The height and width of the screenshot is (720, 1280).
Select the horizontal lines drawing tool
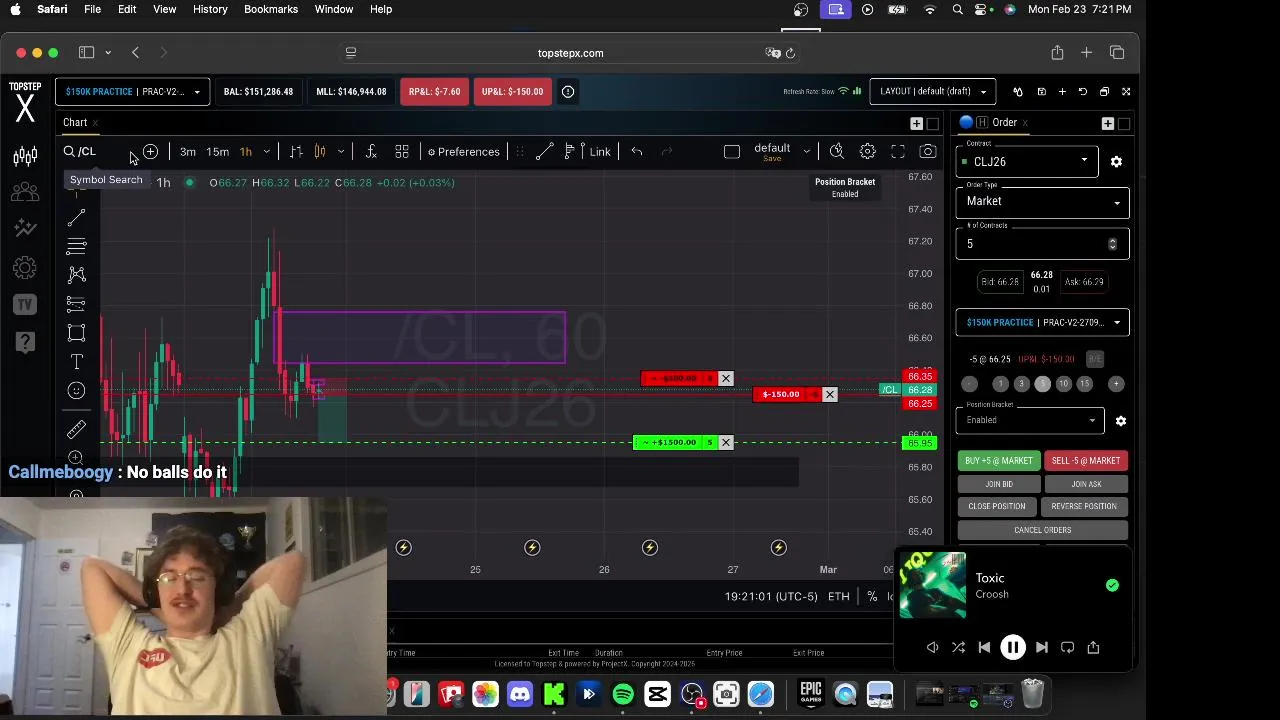pyautogui.click(x=76, y=246)
